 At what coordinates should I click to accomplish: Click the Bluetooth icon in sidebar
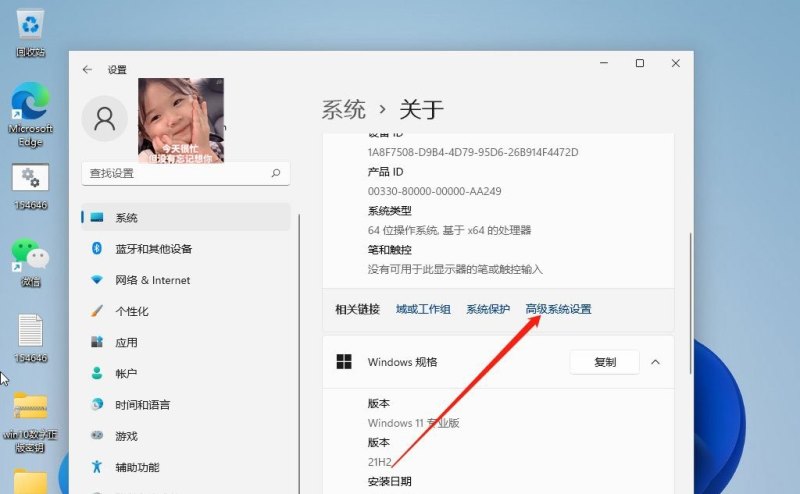click(x=97, y=249)
